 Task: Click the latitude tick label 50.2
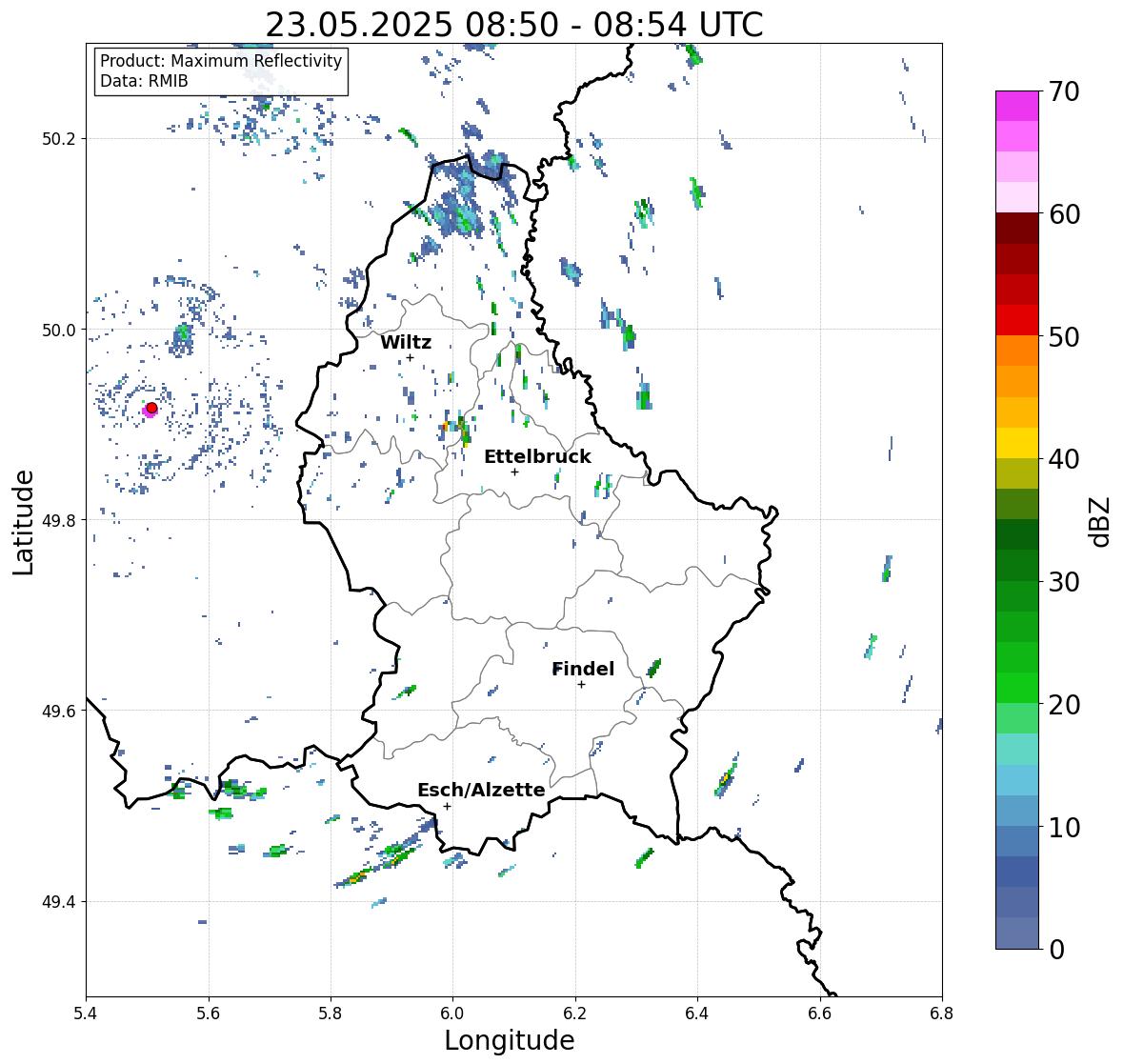click(x=59, y=139)
